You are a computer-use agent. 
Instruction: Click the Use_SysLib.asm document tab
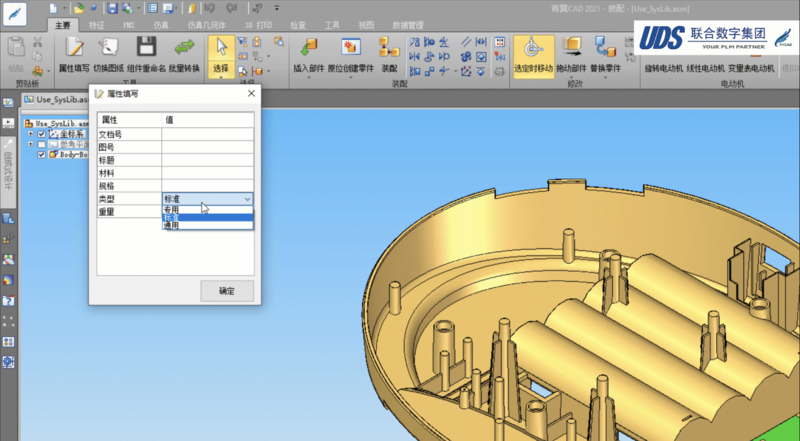56,99
